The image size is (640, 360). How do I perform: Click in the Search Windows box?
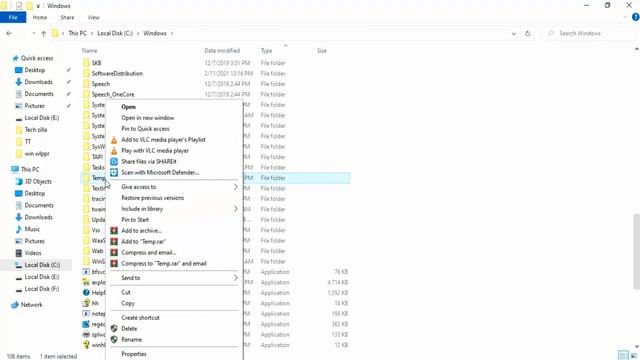pyautogui.click(x=588, y=33)
